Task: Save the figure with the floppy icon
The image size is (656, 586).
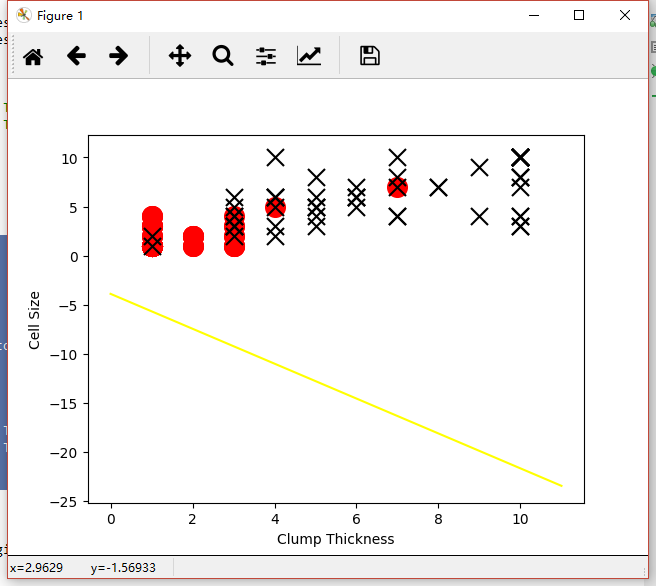Action: (x=370, y=56)
